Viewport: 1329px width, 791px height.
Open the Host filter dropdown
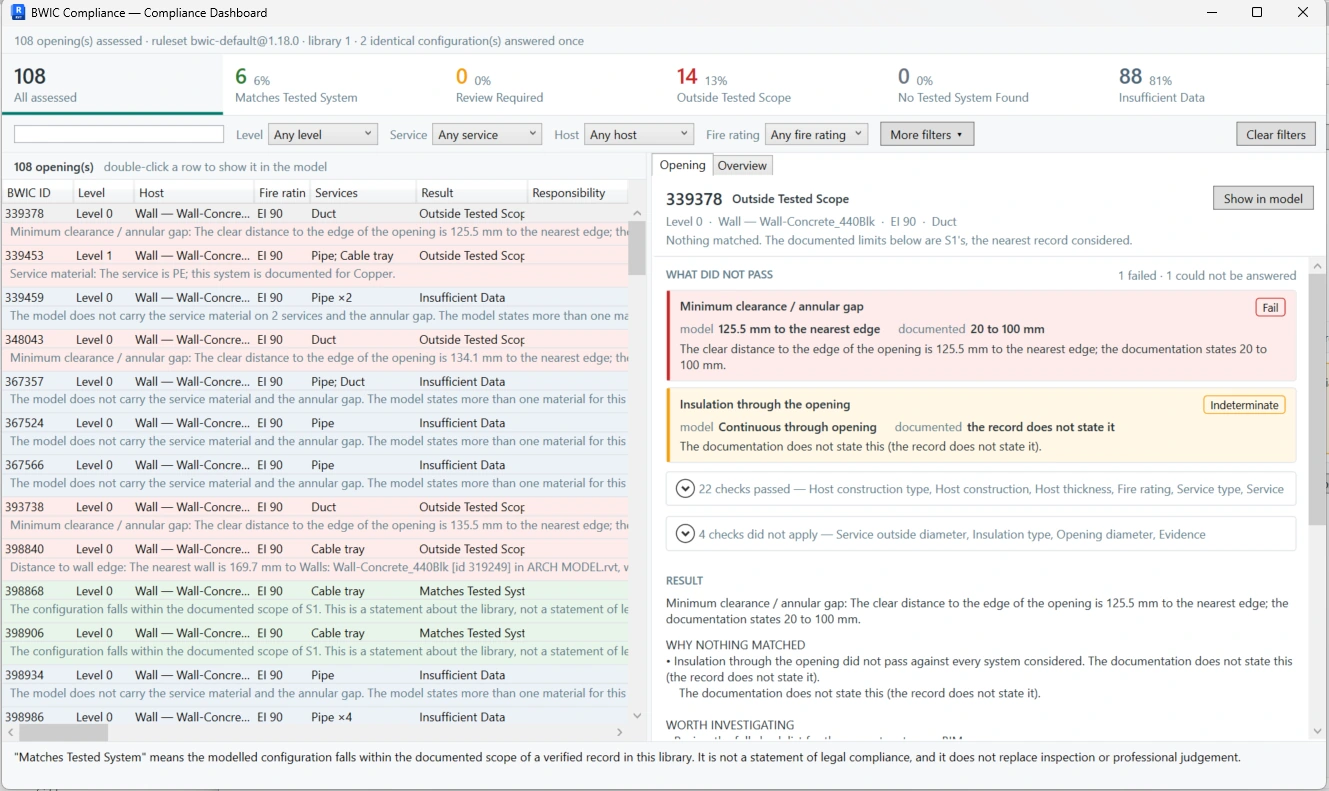[x=639, y=134]
